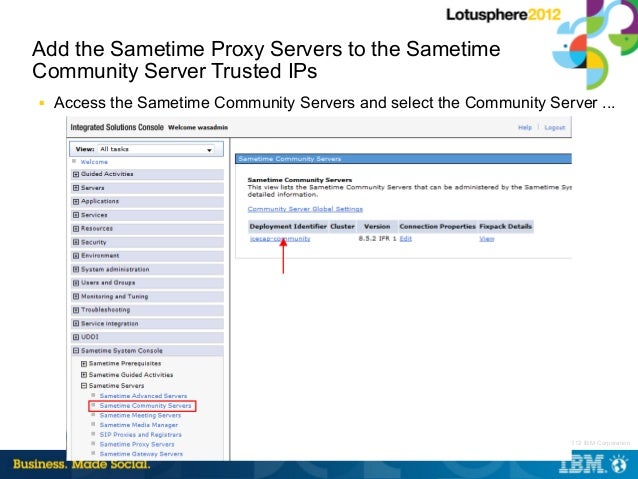Image resolution: width=638 pixels, height=479 pixels.
Task: Open Sametime Community Servers in the tree
Action: (x=145, y=406)
